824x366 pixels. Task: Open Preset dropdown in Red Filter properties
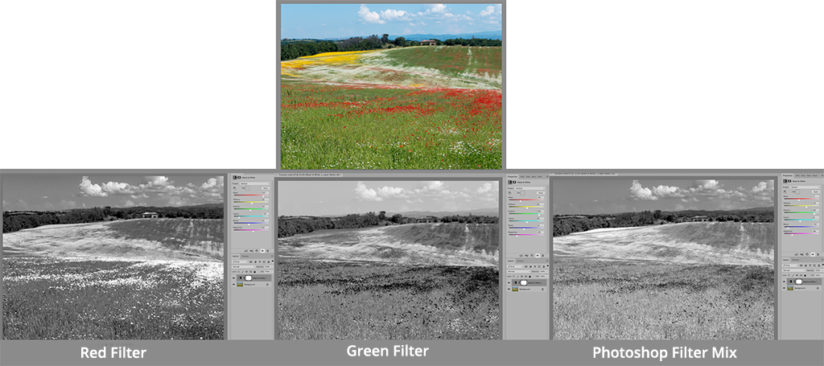[x=252, y=184]
